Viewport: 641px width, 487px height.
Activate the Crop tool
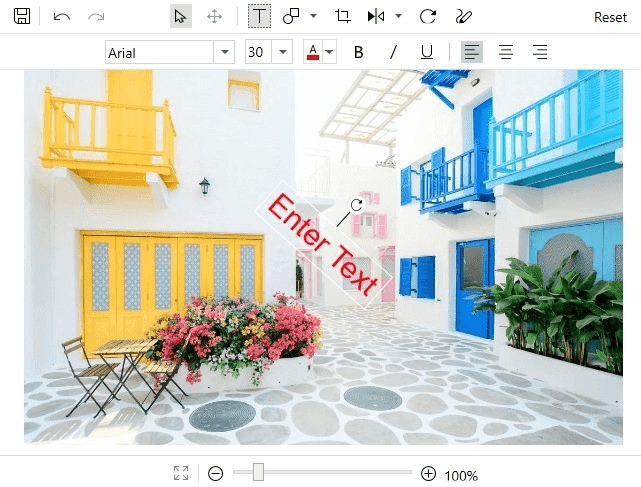[343, 17]
